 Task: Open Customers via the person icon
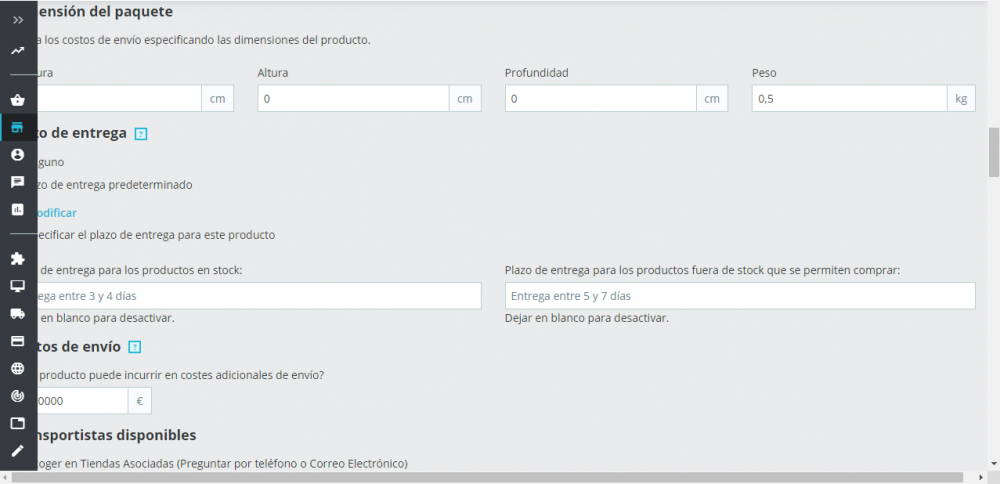pos(18,155)
